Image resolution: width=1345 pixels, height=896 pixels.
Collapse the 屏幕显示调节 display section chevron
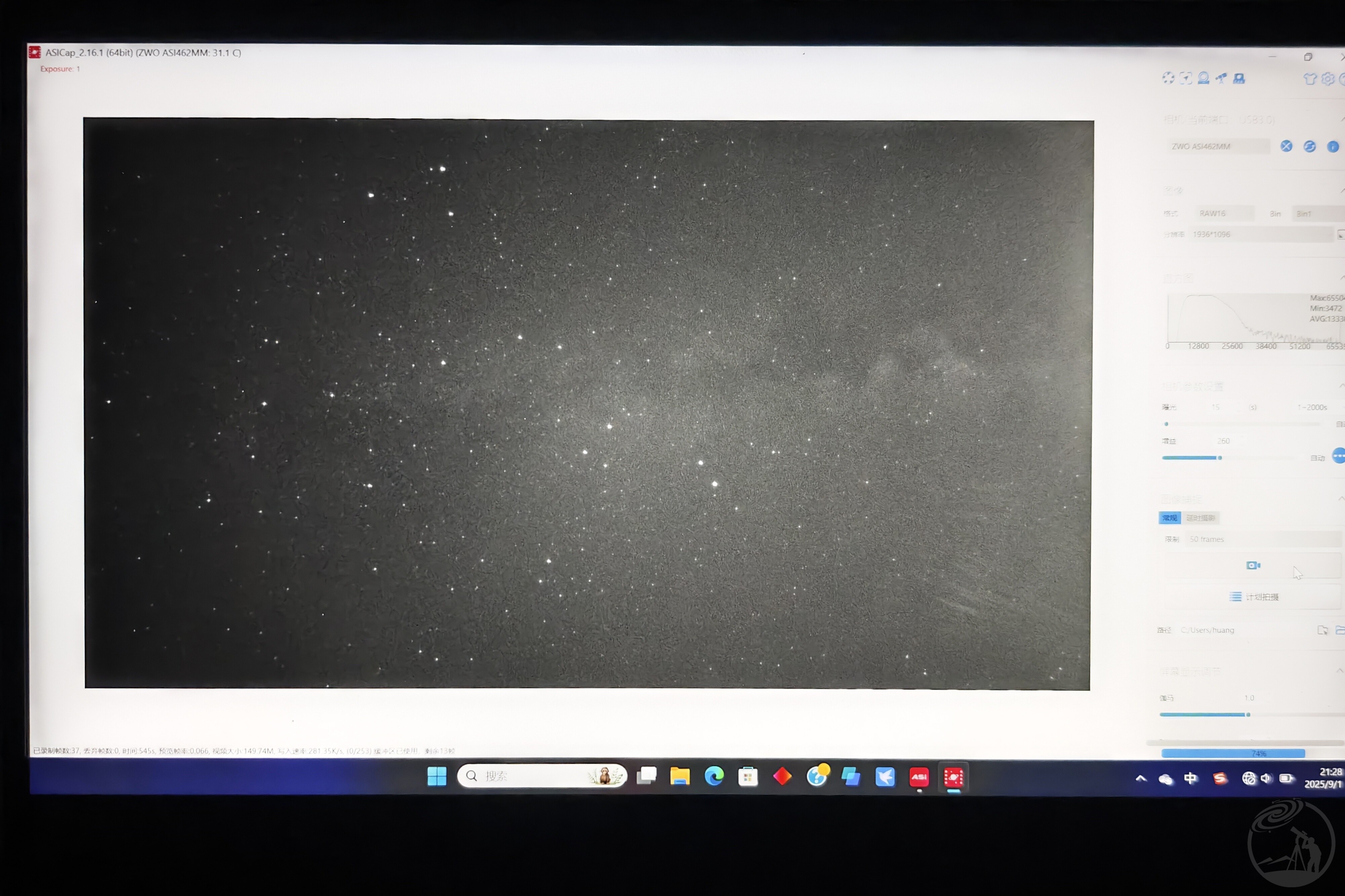[x=1340, y=670]
